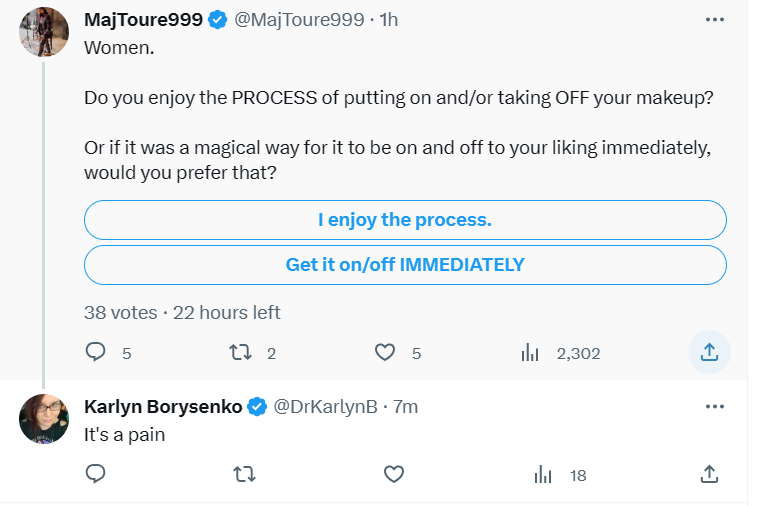Like the MajToure999 poll tweet
Screen dimensions: 767x506
pos(385,352)
